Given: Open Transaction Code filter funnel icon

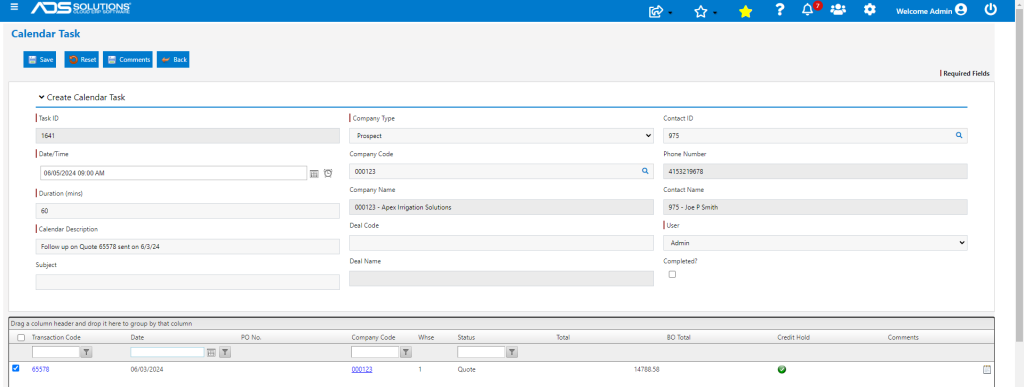Looking at the screenshot, I should [x=87, y=352].
